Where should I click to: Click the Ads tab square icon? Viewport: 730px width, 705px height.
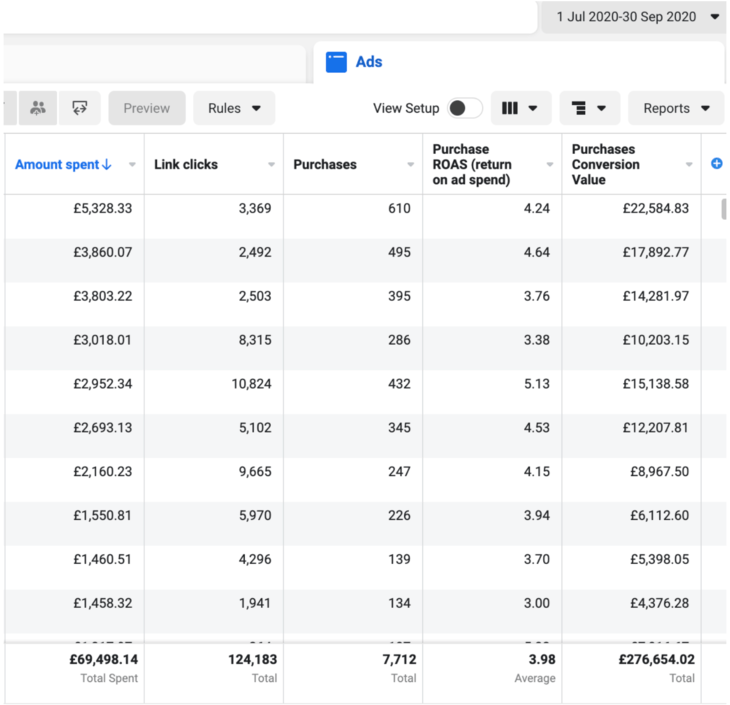point(336,62)
